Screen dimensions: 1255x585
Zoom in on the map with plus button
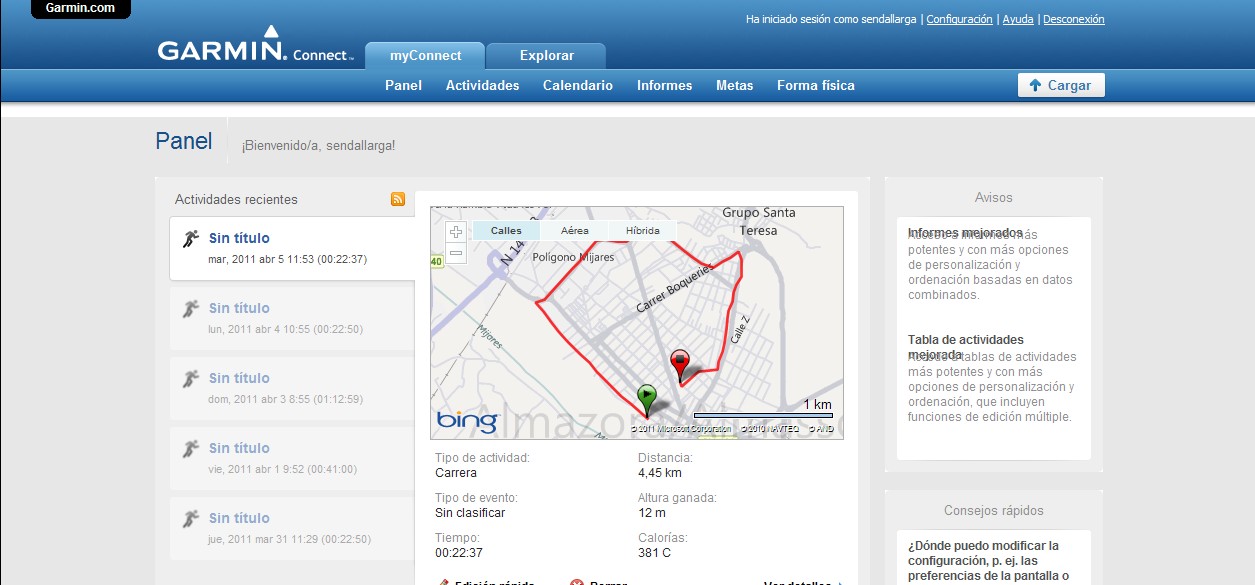click(x=456, y=232)
